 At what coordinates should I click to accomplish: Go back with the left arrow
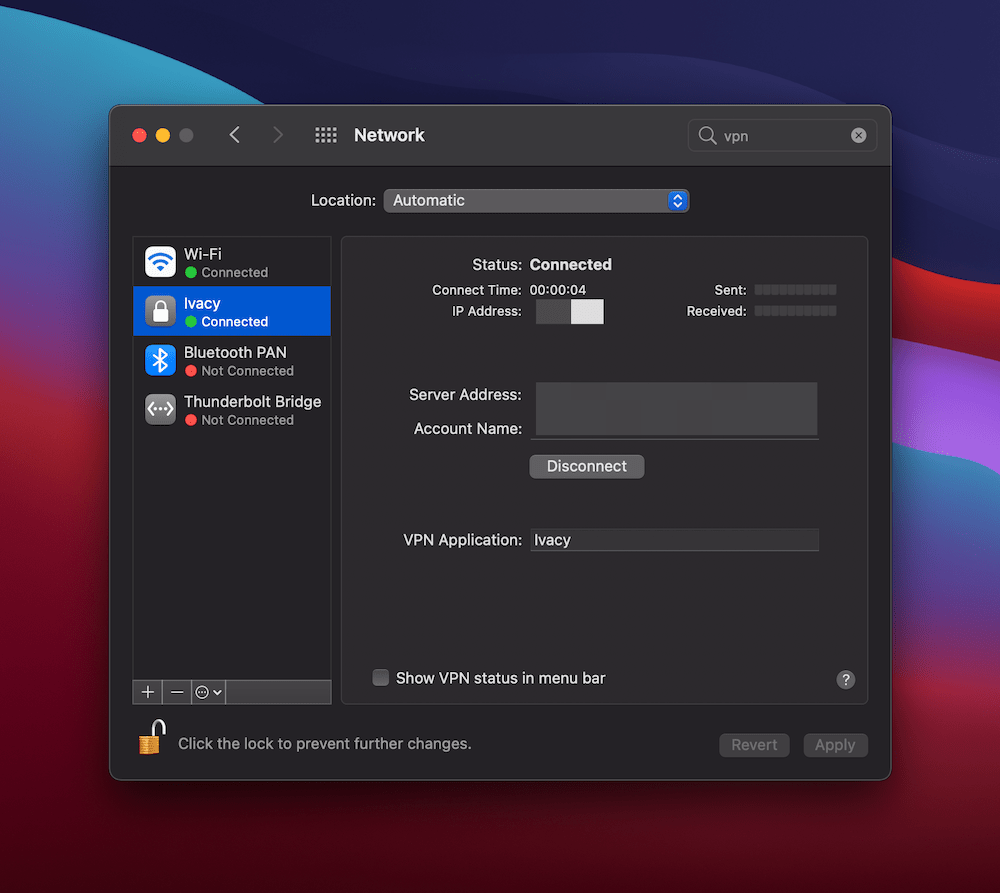coord(235,135)
